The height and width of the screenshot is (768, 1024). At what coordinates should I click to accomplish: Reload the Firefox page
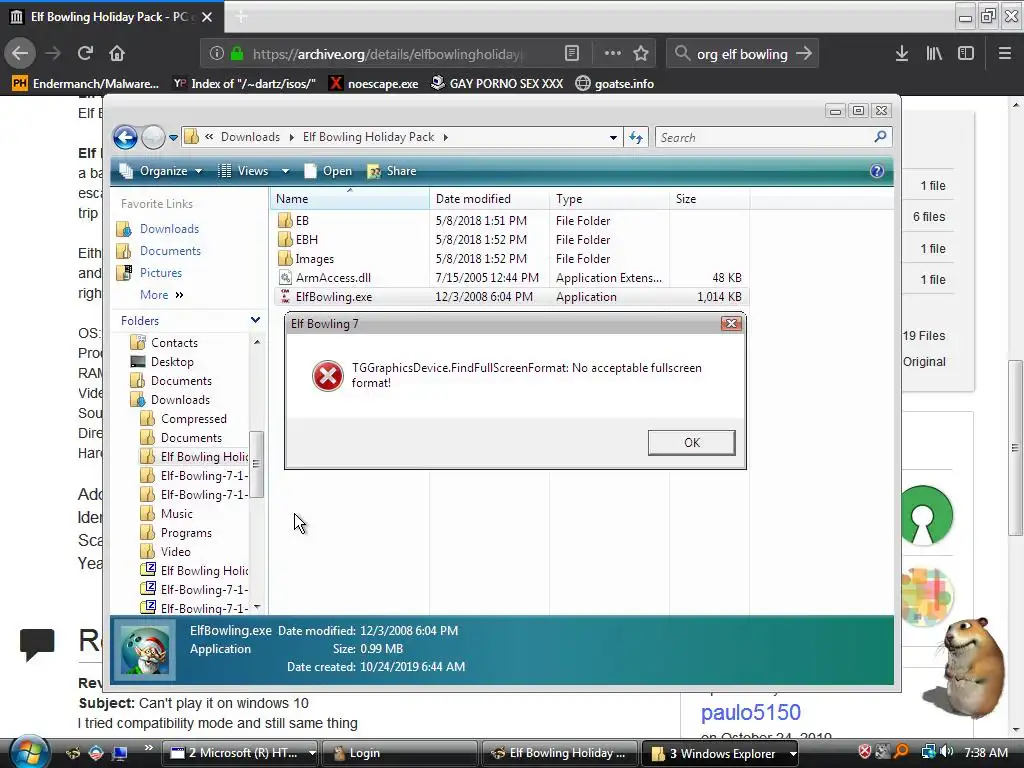coord(85,54)
